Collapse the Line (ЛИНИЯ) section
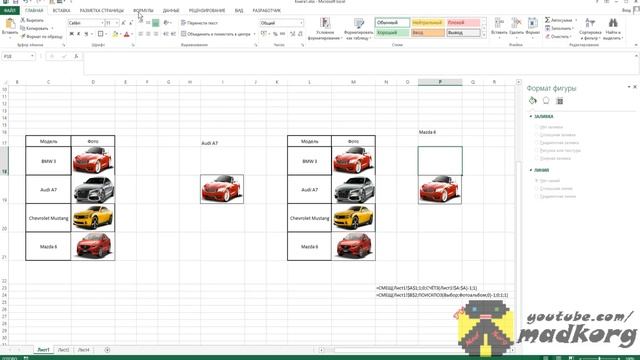Image resolution: width=640 pixels, height=360 pixels. pos(531,170)
